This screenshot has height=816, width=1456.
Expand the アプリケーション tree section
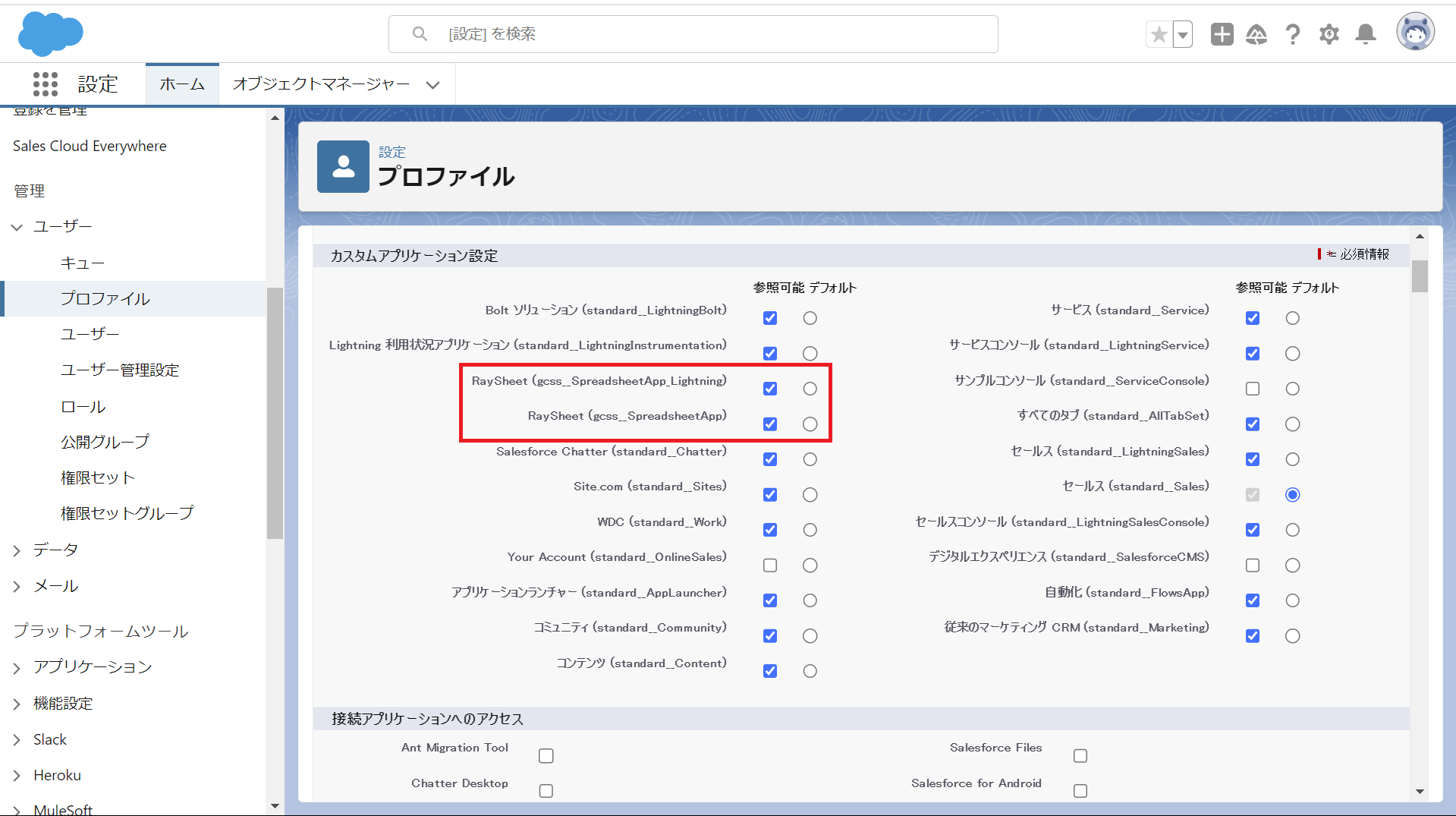[x=17, y=668]
